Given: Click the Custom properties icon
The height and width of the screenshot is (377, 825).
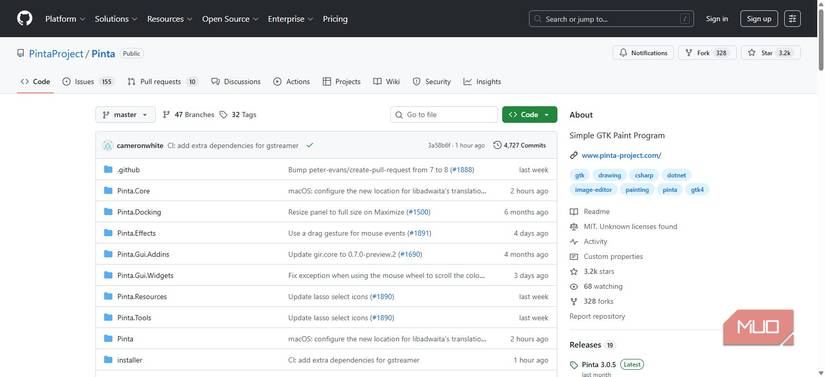Looking at the screenshot, I should point(574,257).
